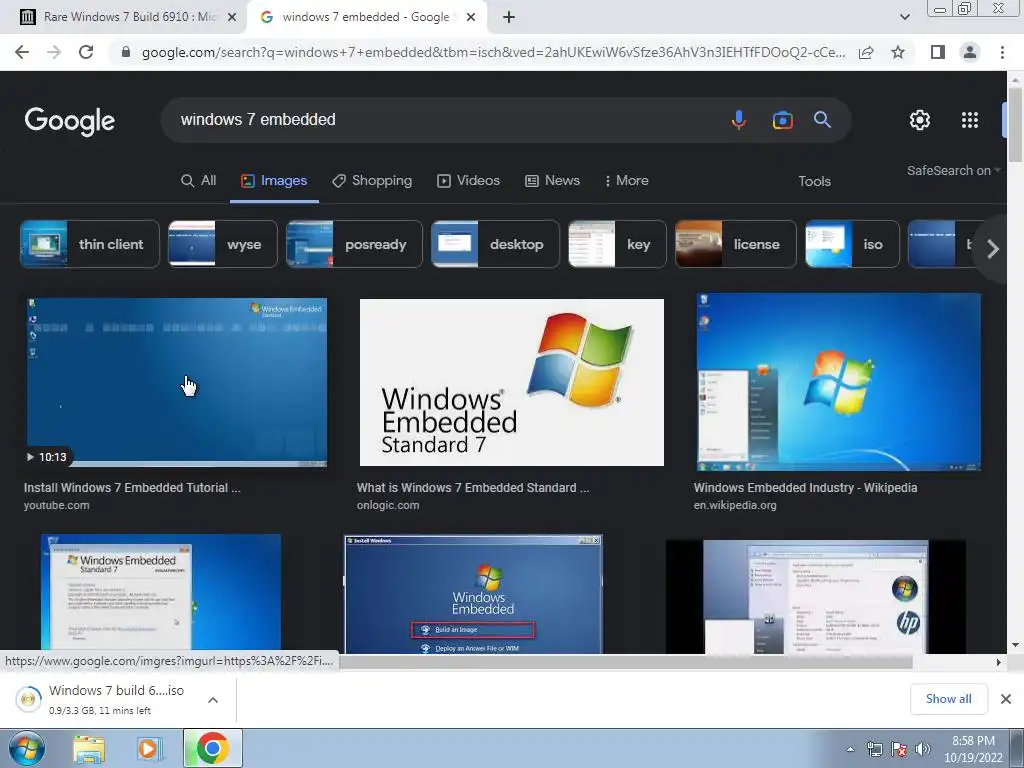
Task: Filter by the posready chip
Action: (355, 244)
